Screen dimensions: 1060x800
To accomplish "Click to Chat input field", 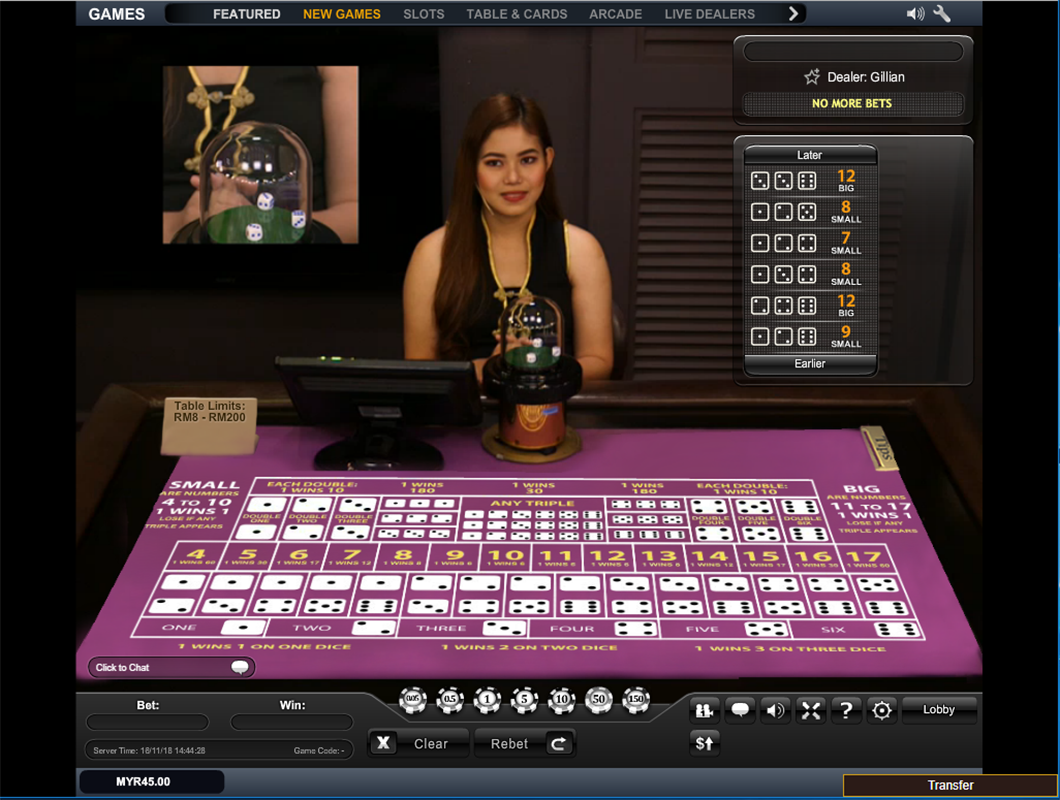I will 162,667.
